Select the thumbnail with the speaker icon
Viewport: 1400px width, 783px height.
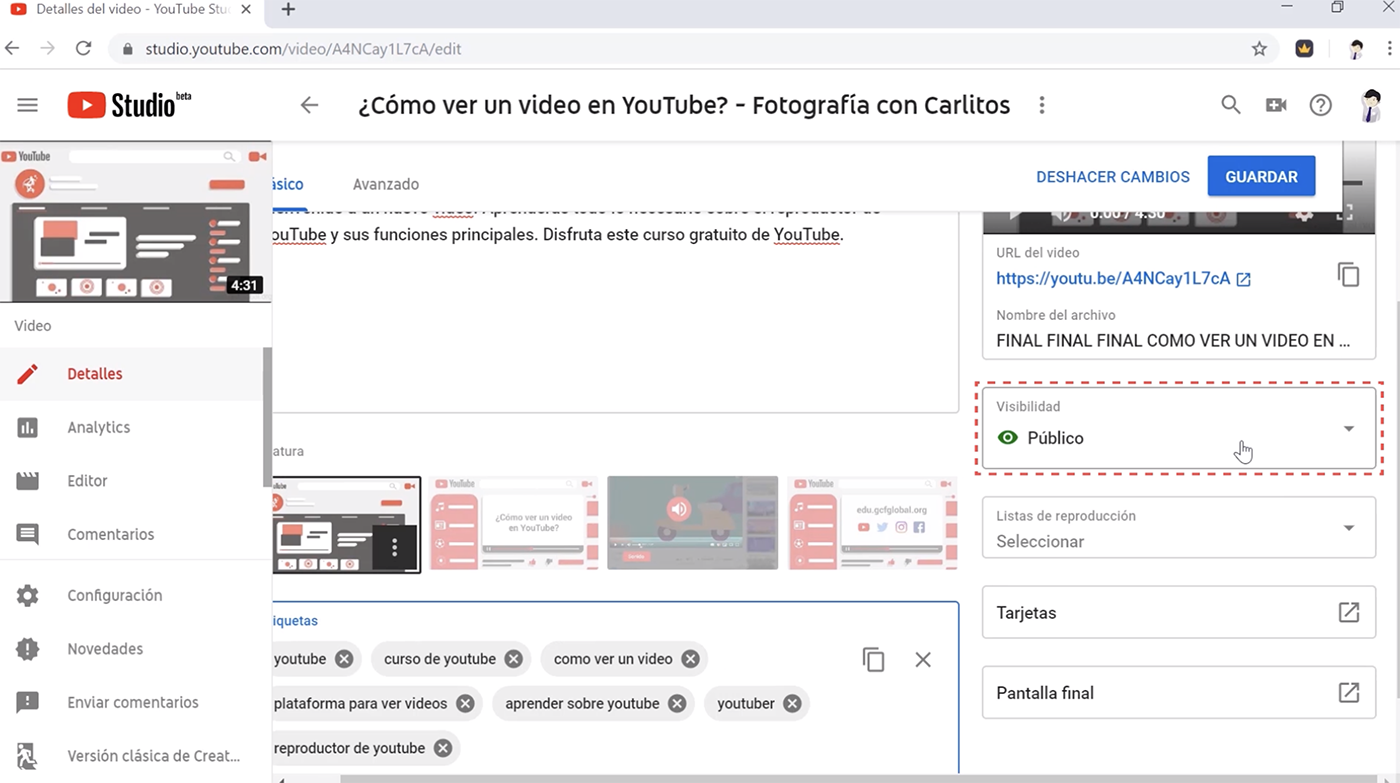click(692, 524)
